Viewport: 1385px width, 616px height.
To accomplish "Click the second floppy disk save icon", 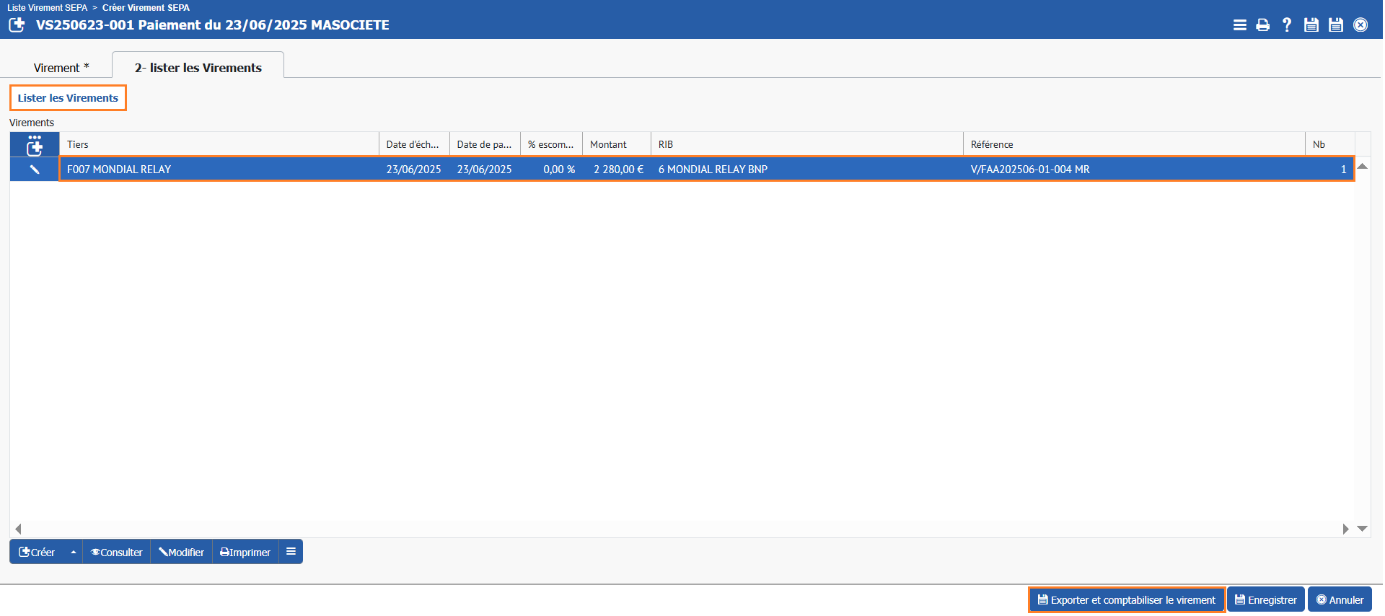I will click(1335, 25).
